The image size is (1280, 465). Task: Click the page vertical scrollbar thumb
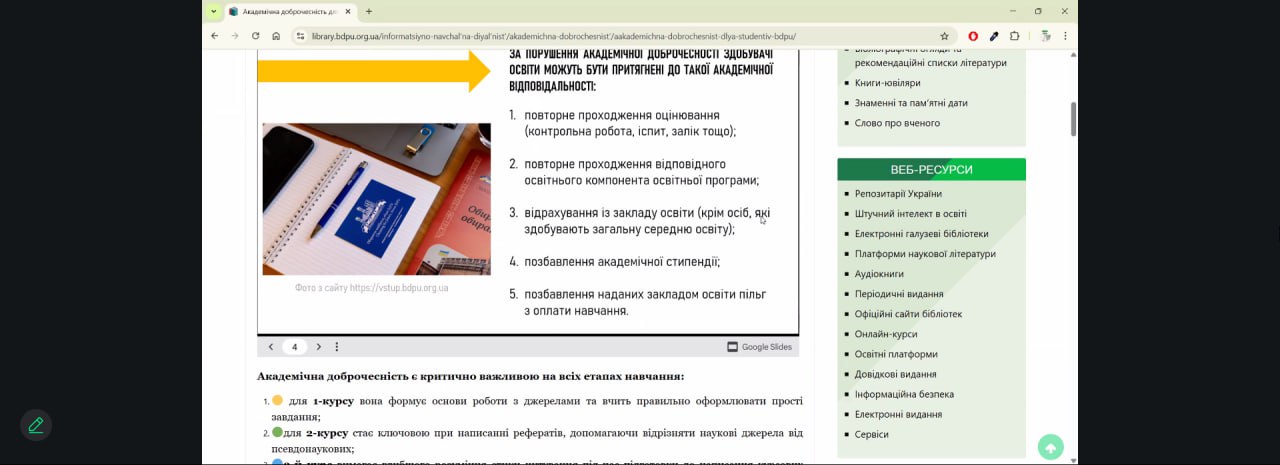click(x=1074, y=119)
